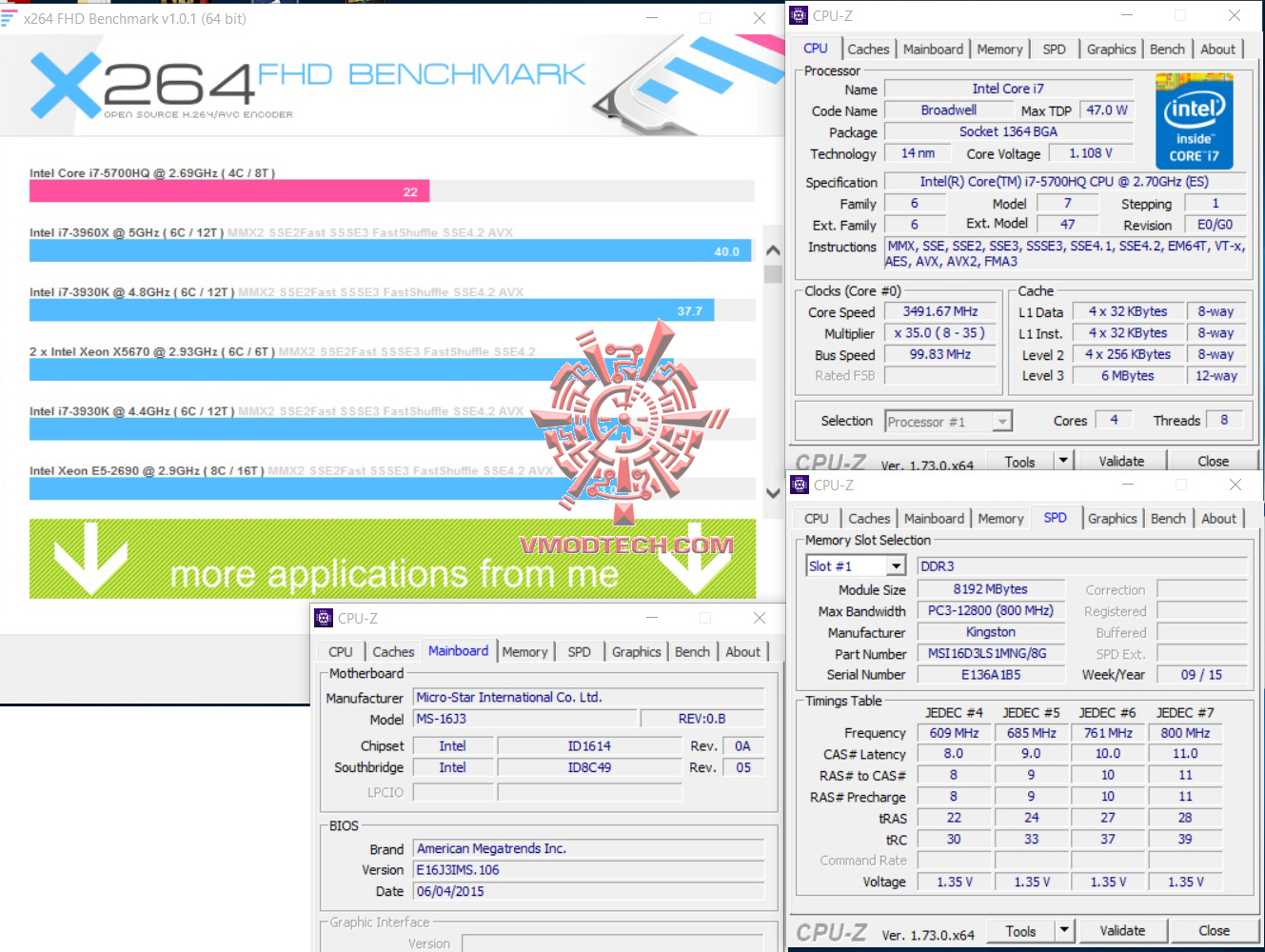Viewport: 1265px width, 952px height.
Task: Select the CPU tab in the Processor CPU-Z window
Action: click(816, 48)
